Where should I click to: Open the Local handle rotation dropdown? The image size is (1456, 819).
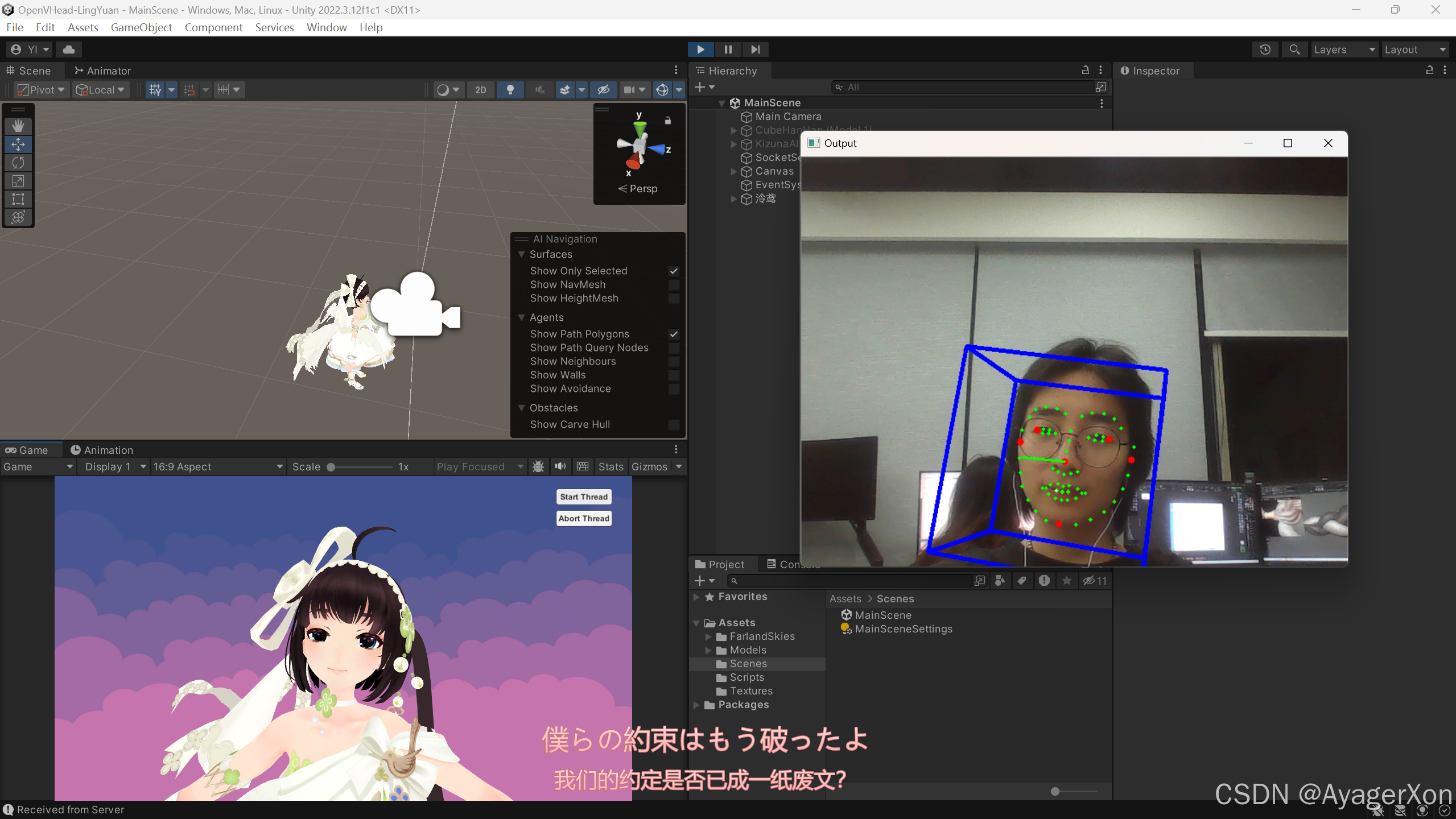pyautogui.click(x=101, y=90)
